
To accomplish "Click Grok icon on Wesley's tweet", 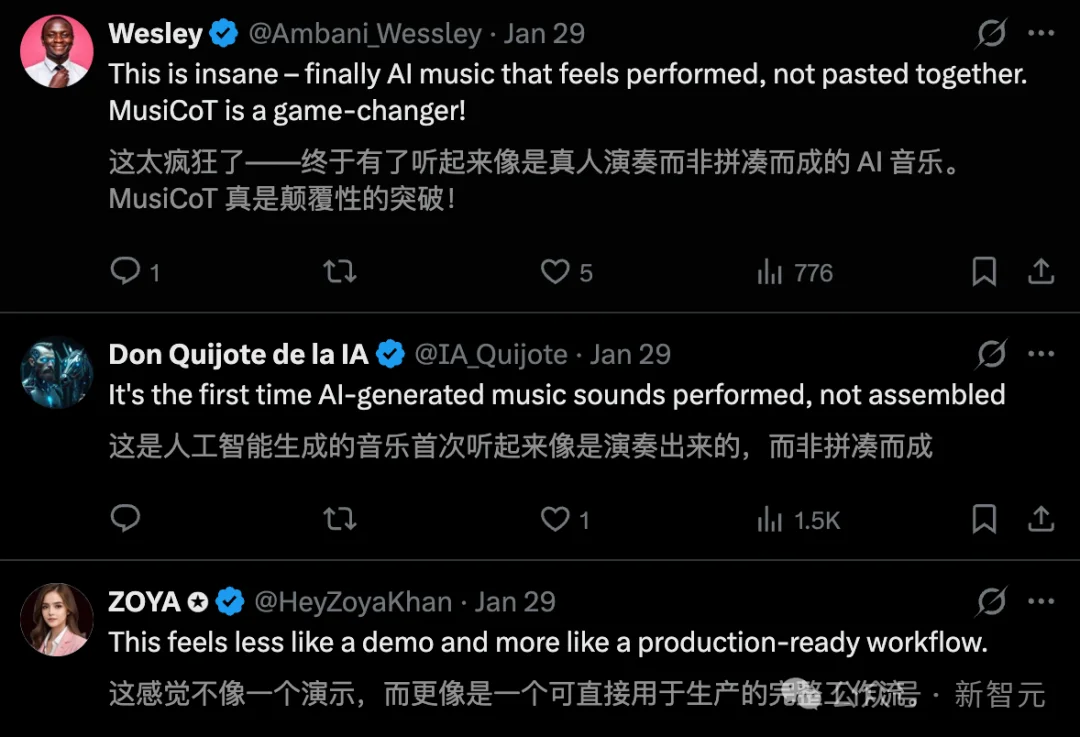I will click(x=991, y=34).
